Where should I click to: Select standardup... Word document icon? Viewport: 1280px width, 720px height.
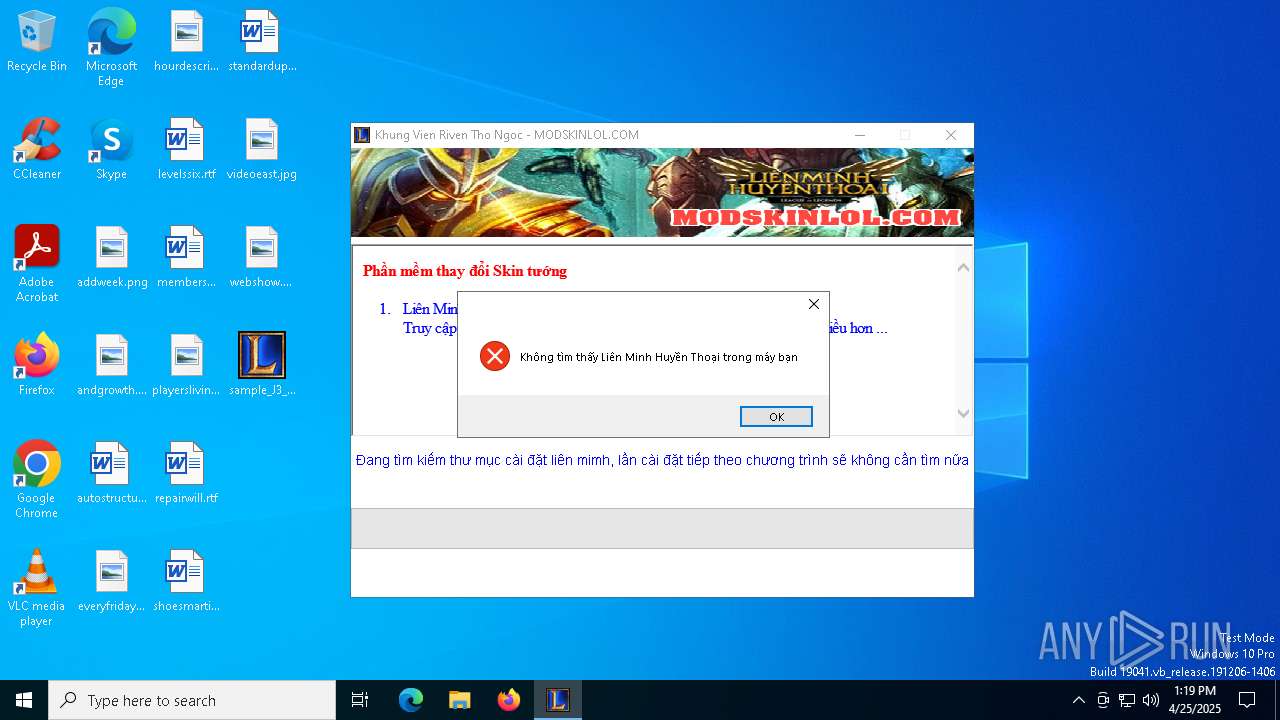pyautogui.click(x=262, y=43)
